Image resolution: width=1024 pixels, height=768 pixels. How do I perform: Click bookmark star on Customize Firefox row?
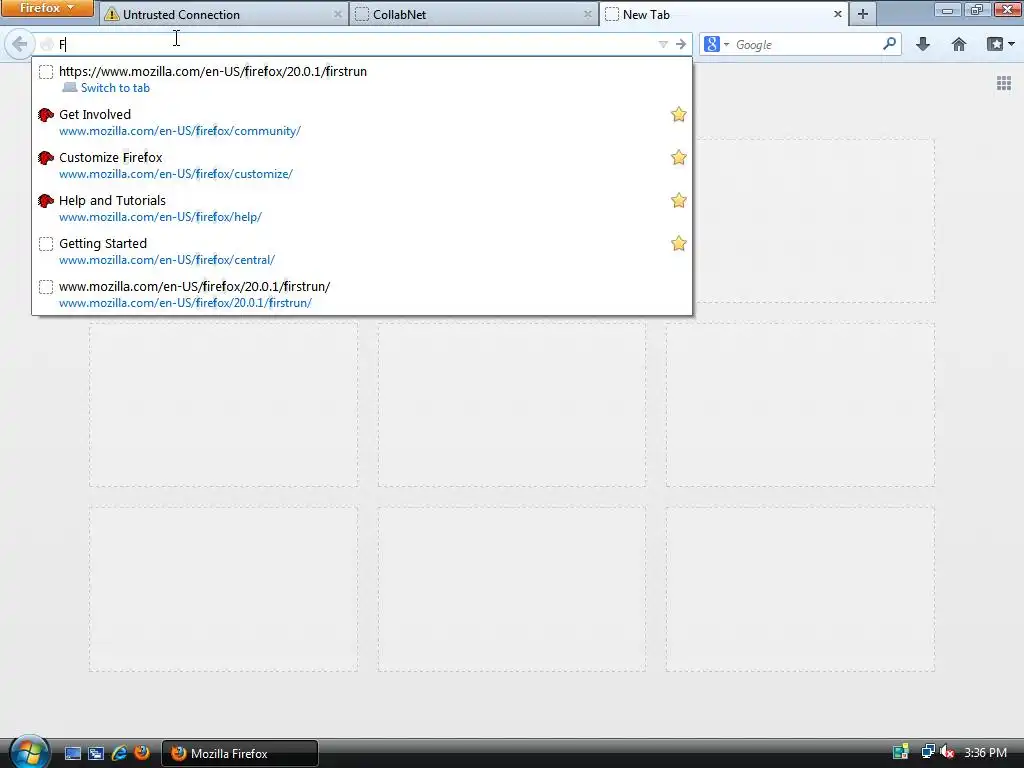[x=679, y=157]
